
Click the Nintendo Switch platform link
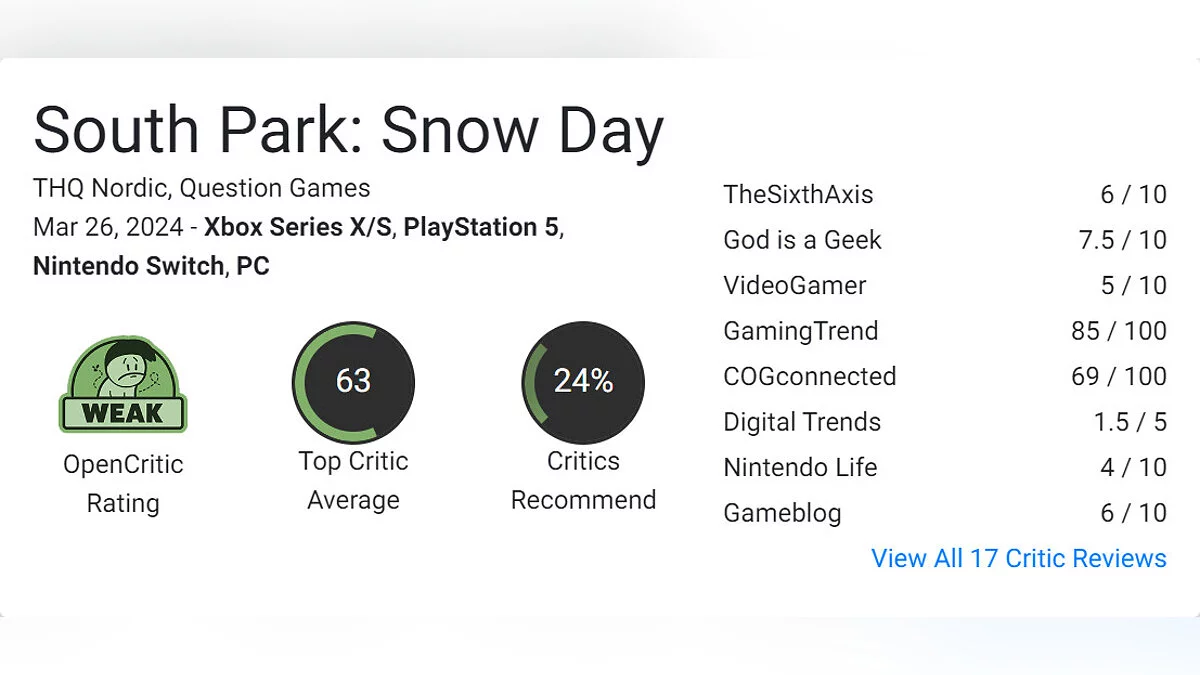pyautogui.click(x=129, y=266)
